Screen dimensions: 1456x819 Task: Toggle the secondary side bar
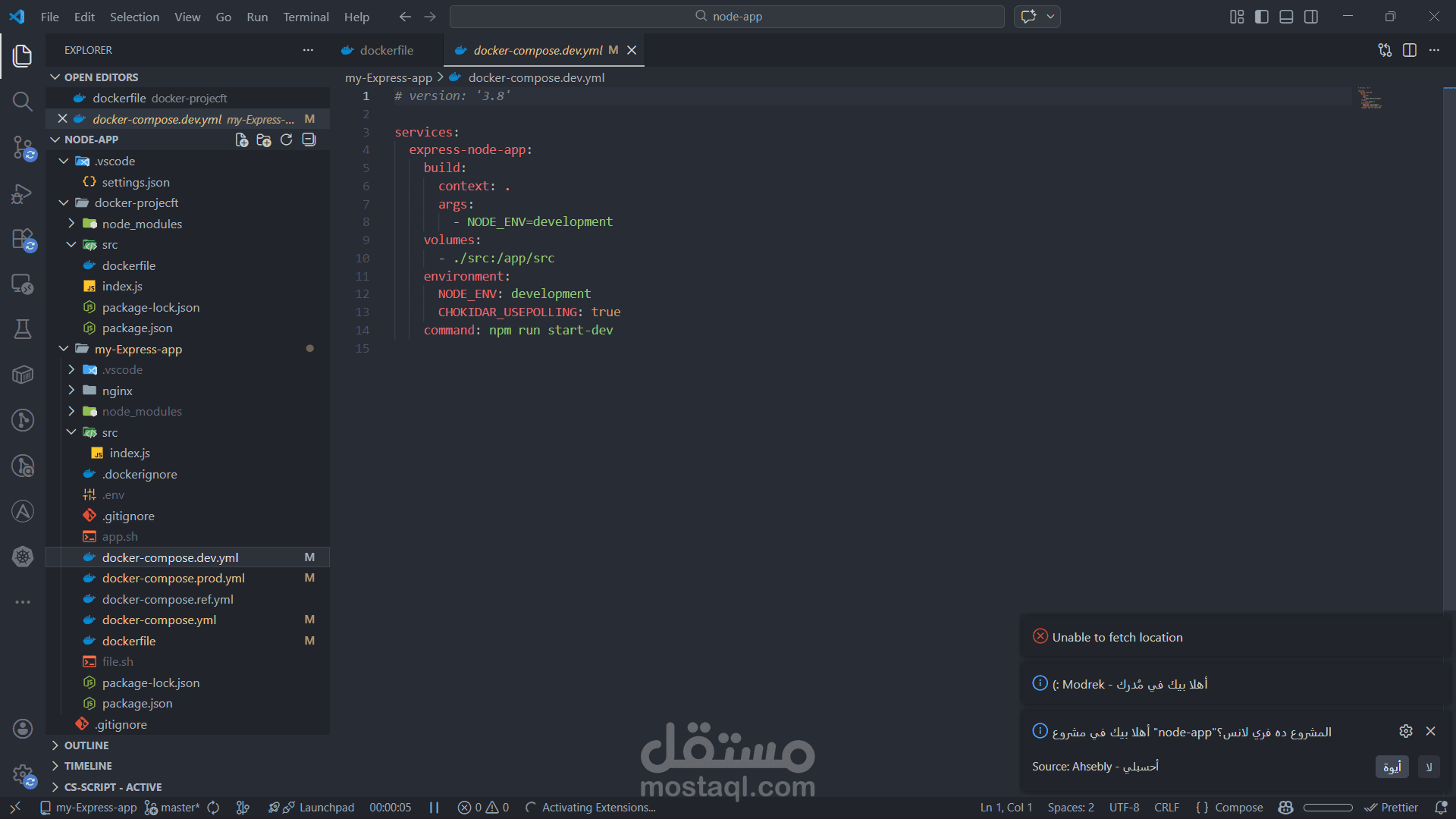point(1311,17)
